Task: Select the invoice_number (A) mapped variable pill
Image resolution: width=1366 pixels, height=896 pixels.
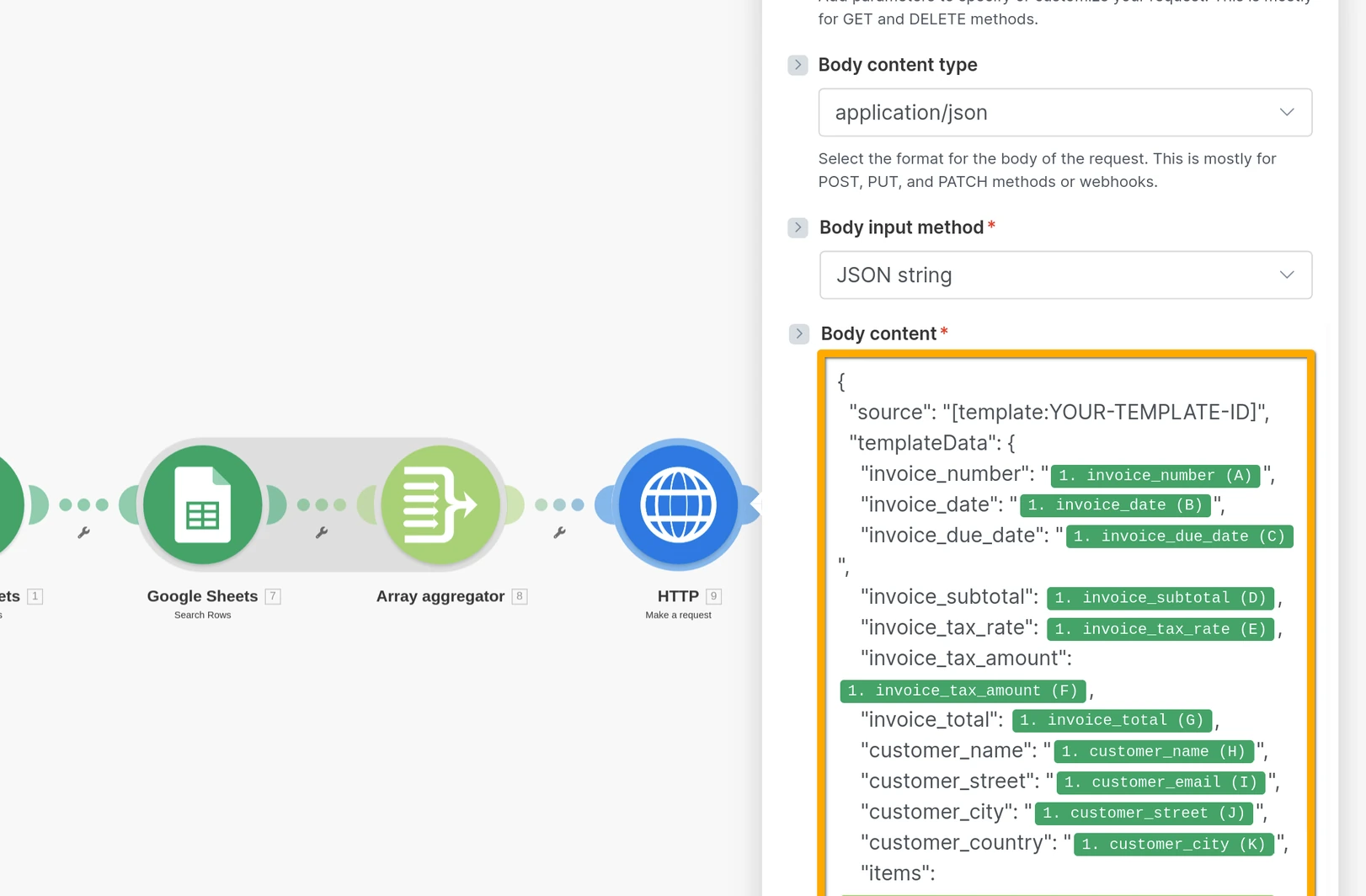Action: [x=1155, y=475]
